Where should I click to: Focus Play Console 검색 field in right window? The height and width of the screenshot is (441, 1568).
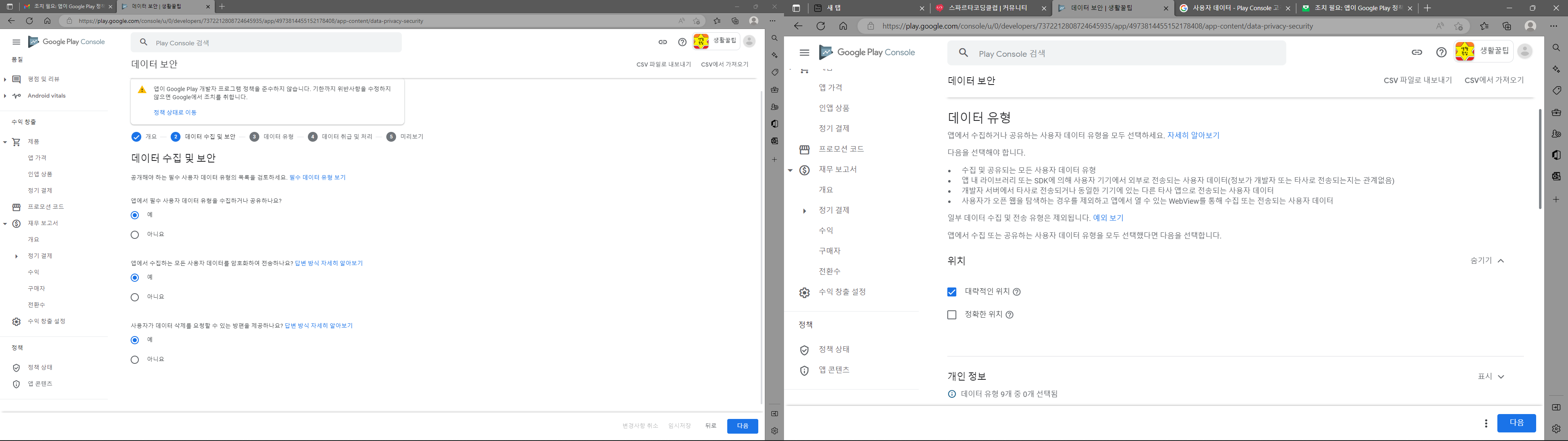click(1116, 53)
